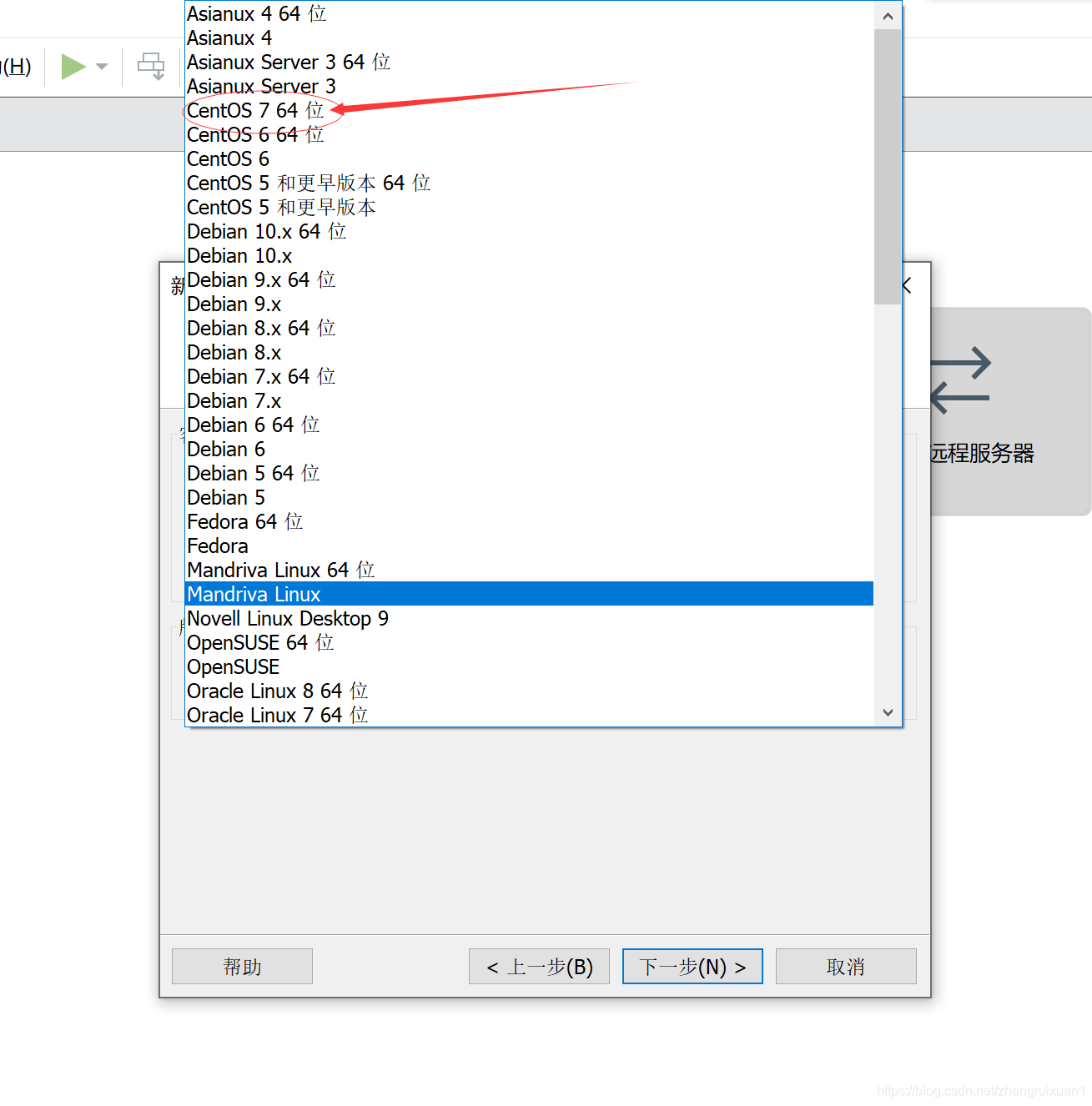Choose Debian 10.x 64 位

529,232
